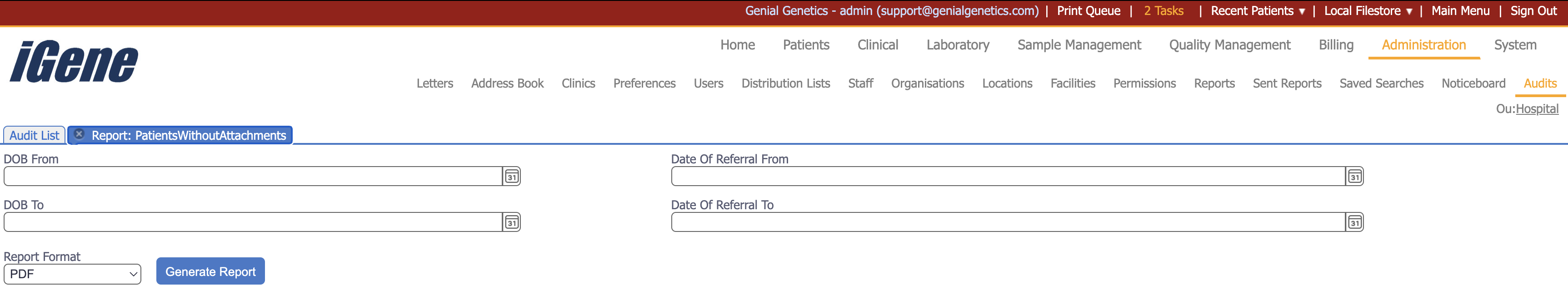The width and height of the screenshot is (1568, 305).
Task: Sign Out of iGene
Action: (x=1533, y=10)
